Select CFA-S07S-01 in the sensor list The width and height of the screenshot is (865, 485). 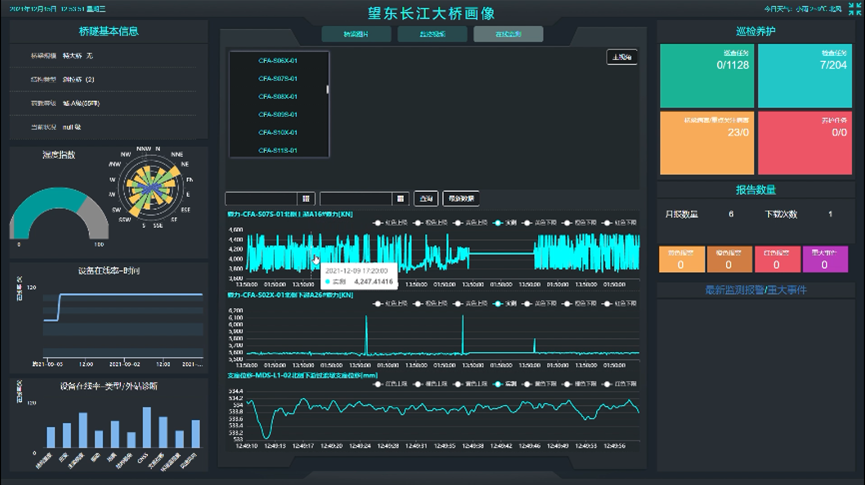pos(278,78)
